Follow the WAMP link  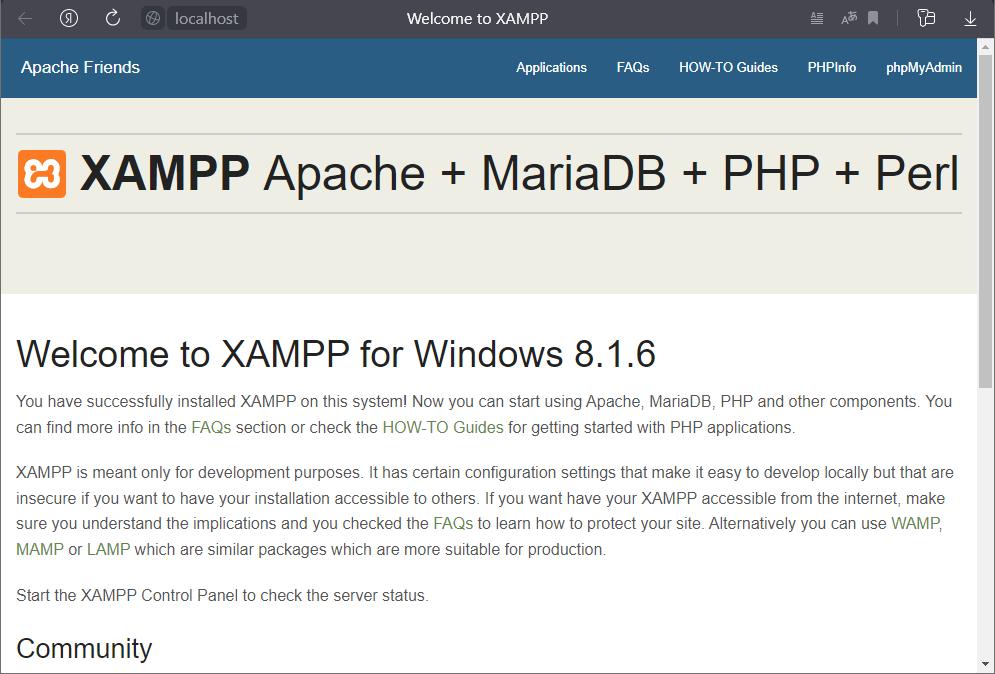pos(917,522)
